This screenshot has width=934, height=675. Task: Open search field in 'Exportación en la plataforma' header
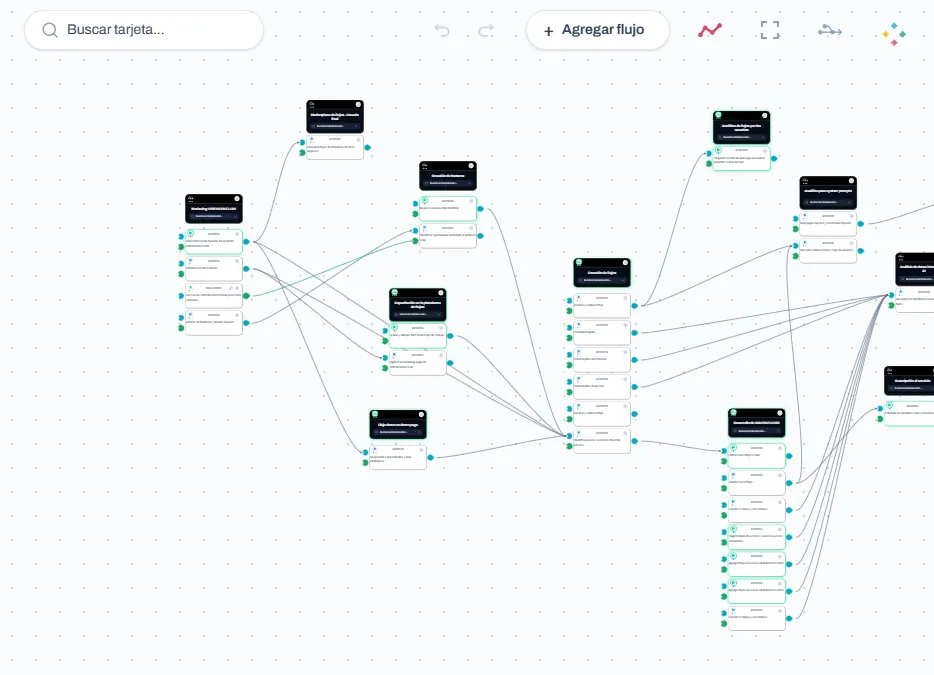(418, 314)
